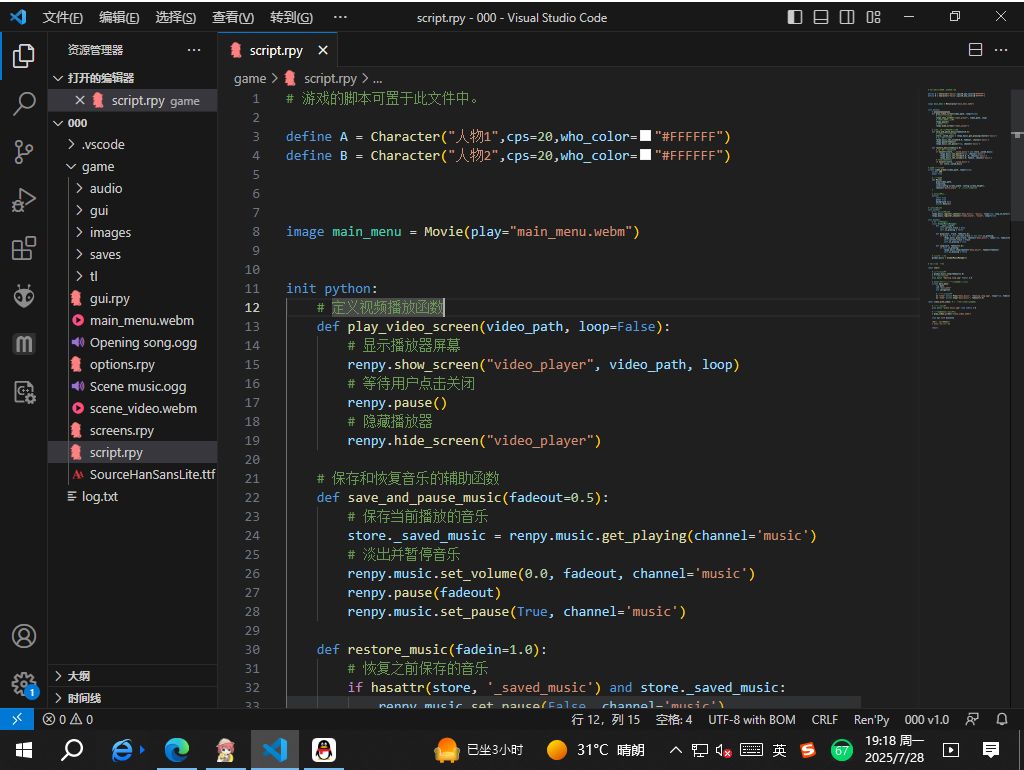Screen dimensions: 1024x770
Task: Open the Search view in activity bar
Action: click(x=24, y=103)
